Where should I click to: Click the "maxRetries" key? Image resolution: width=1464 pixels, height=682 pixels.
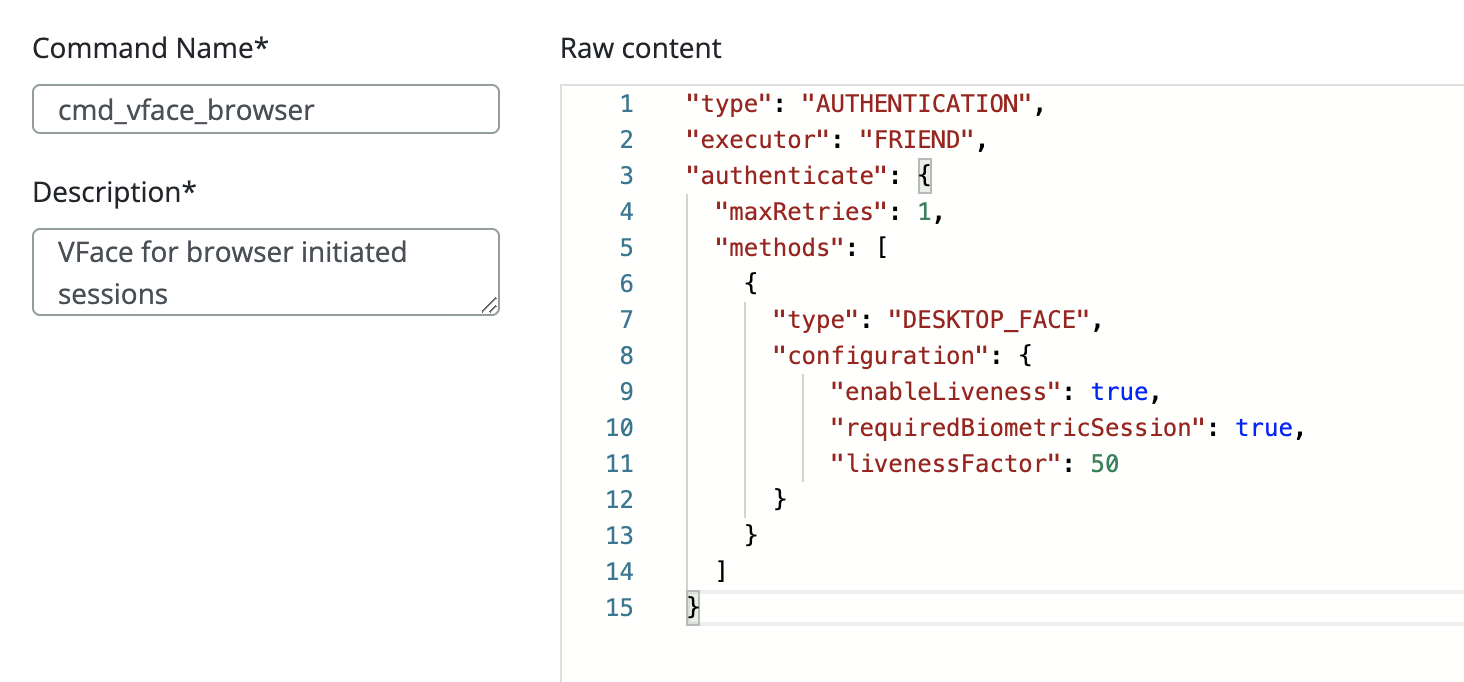[x=801, y=212]
